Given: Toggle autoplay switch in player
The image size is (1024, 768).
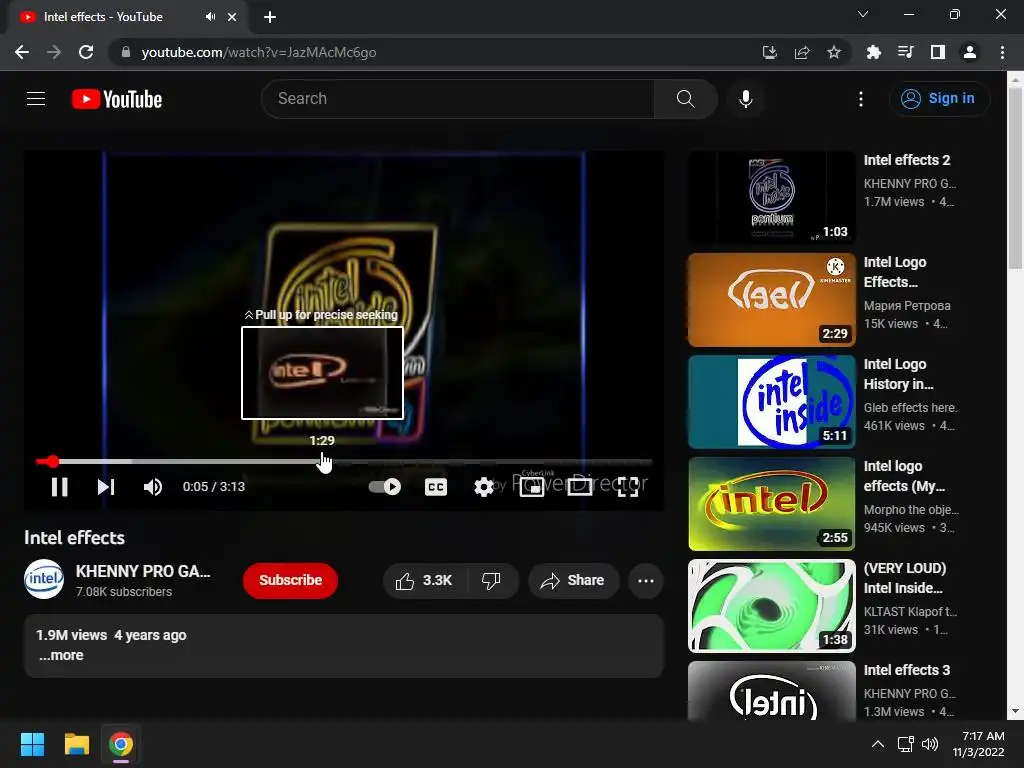Looking at the screenshot, I should (x=385, y=487).
